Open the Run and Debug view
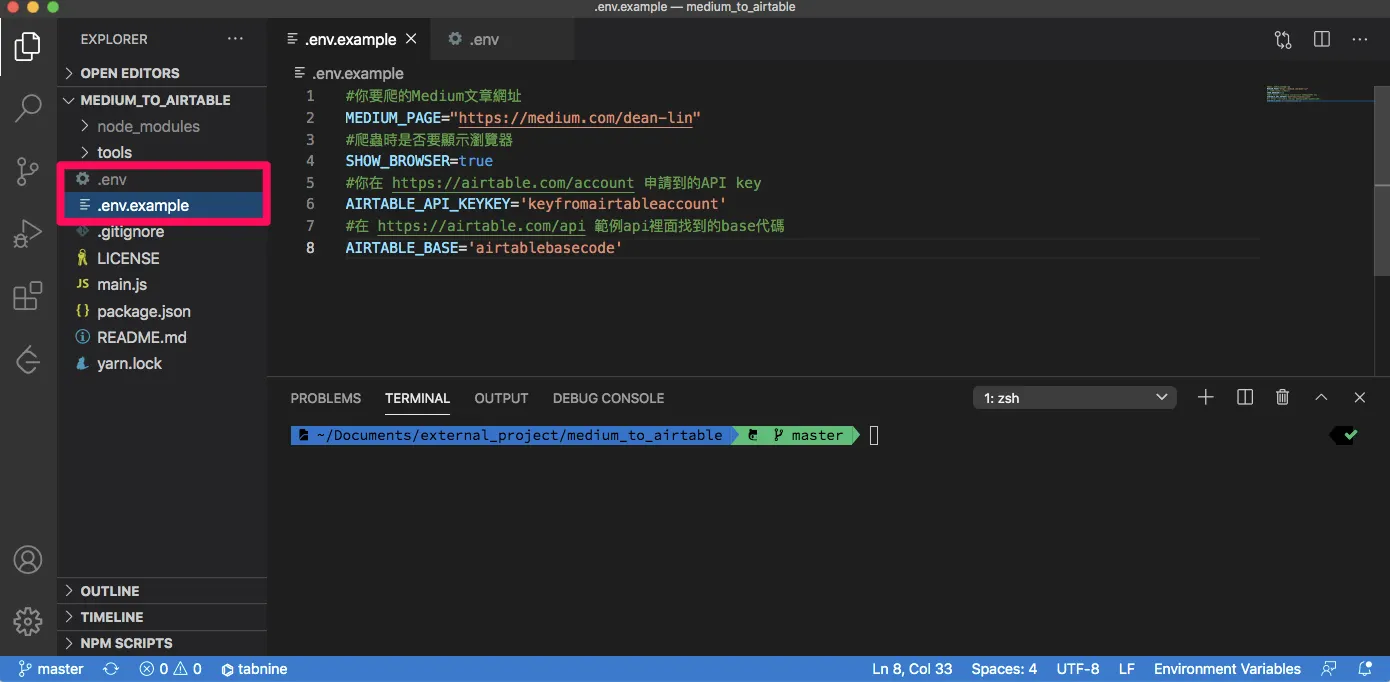 28,234
